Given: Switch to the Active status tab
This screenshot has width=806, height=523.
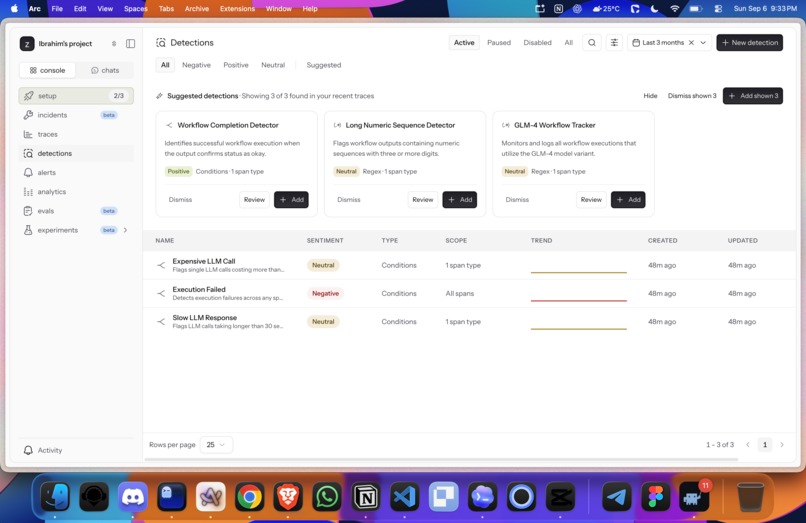Looking at the screenshot, I should 464,43.
